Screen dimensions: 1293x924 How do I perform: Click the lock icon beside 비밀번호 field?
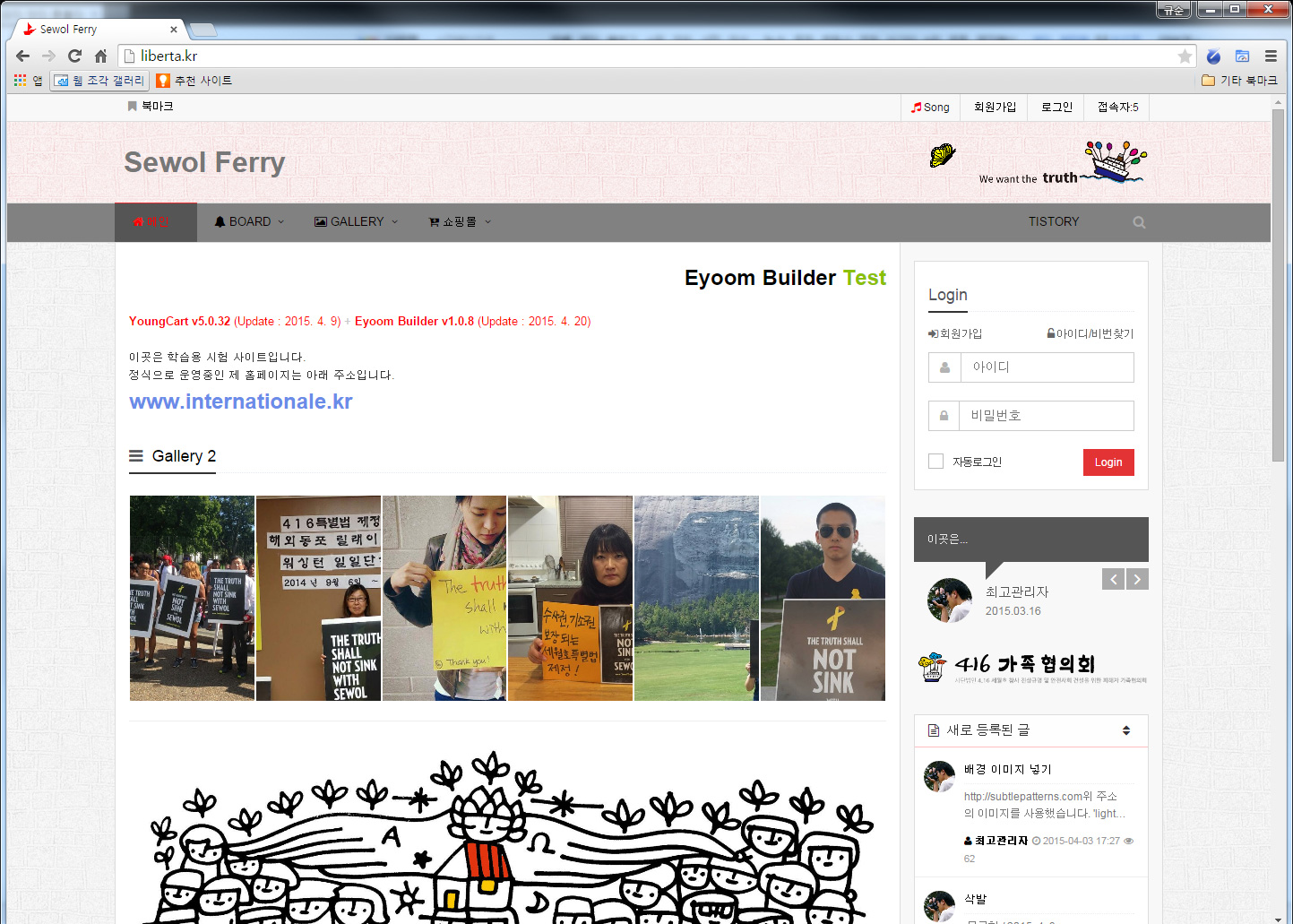pos(944,416)
